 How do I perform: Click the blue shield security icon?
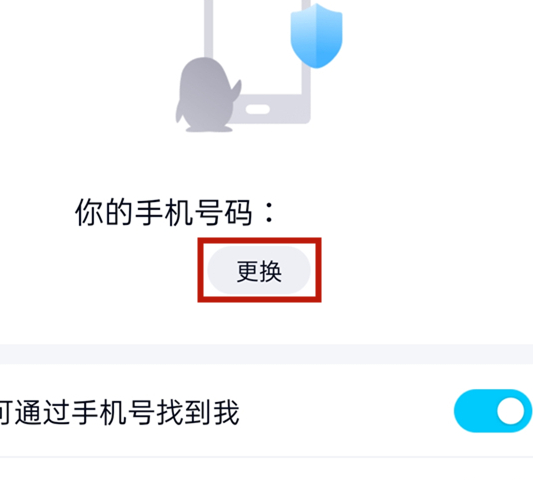coord(316,36)
